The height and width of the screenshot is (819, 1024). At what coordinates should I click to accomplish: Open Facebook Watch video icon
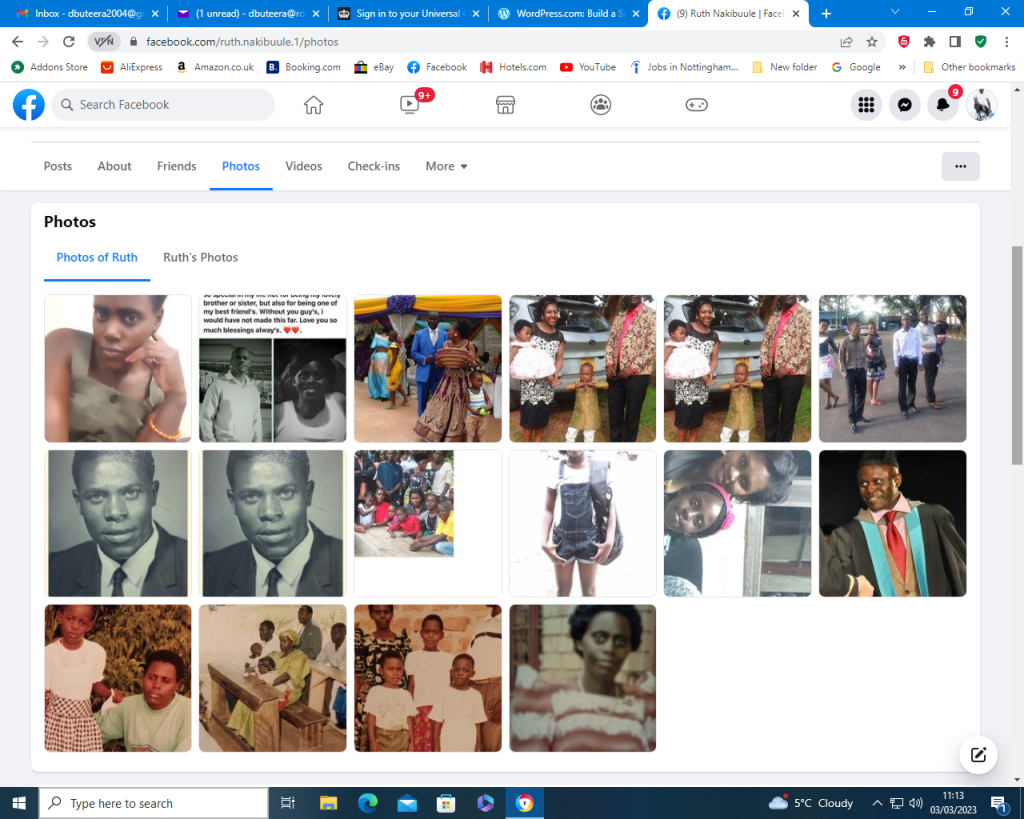tap(409, 105)
